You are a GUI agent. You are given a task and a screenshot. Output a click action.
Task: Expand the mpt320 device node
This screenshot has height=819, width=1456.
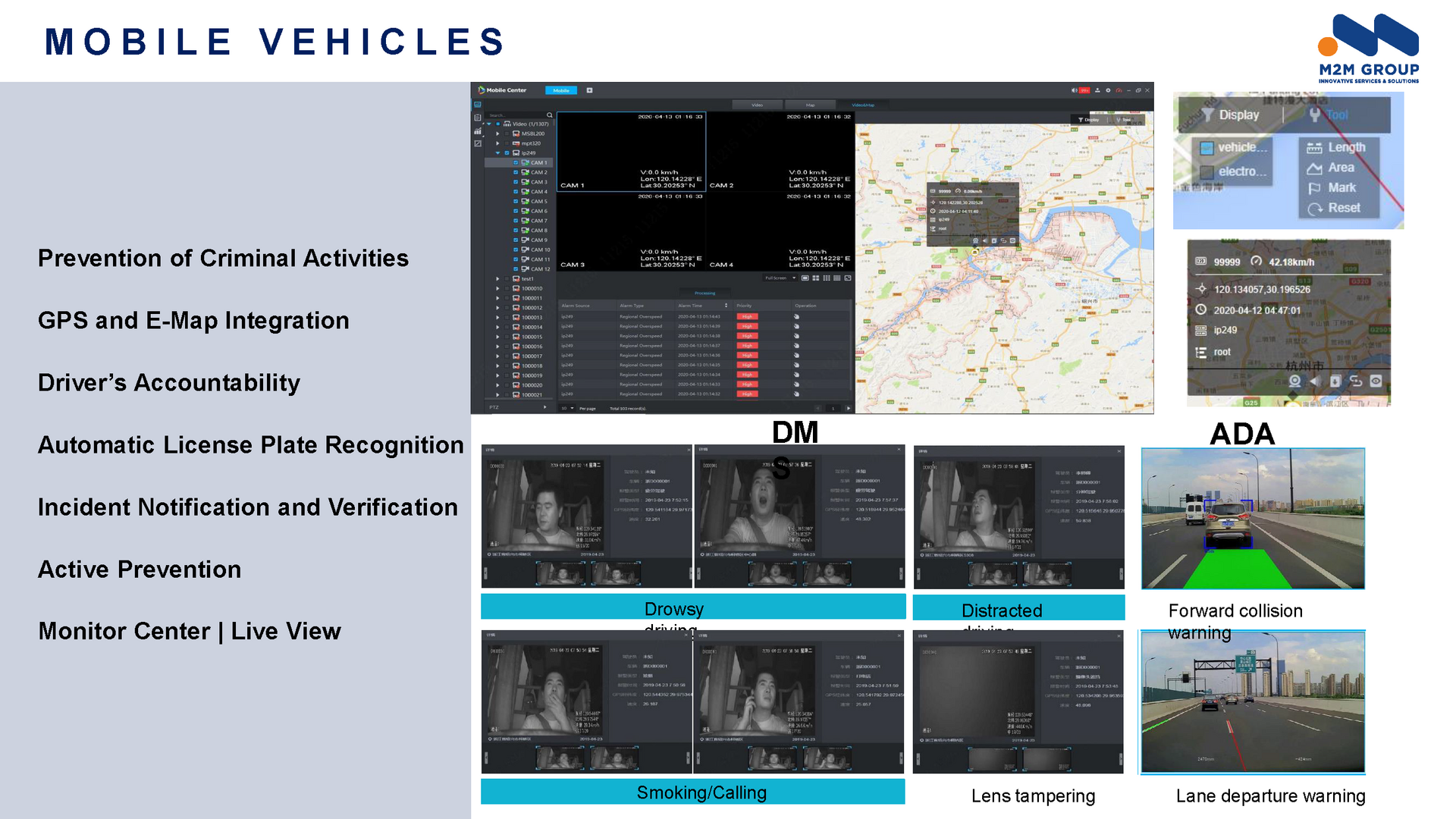[x=498, y=143]
